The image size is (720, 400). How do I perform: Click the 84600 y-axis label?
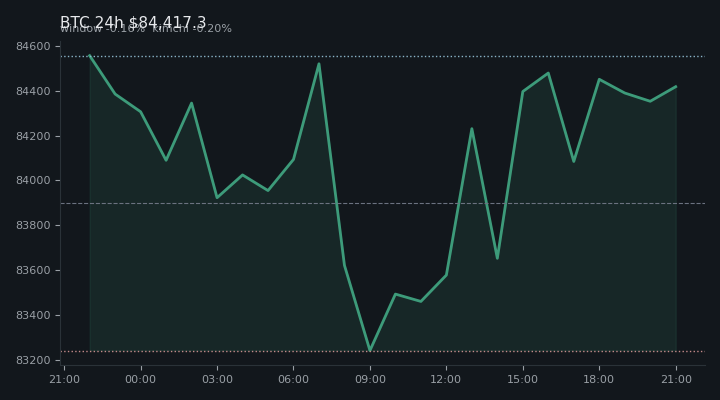33,46
